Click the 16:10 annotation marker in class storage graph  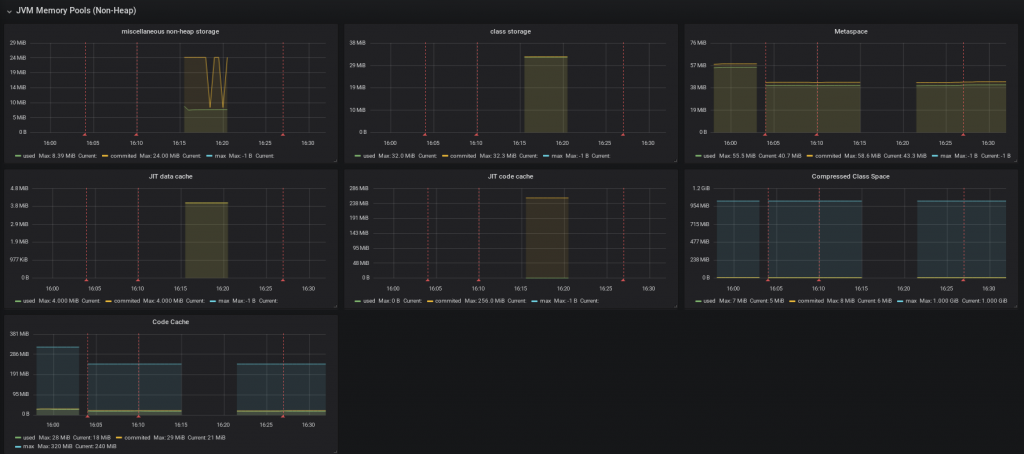point(478,133)
